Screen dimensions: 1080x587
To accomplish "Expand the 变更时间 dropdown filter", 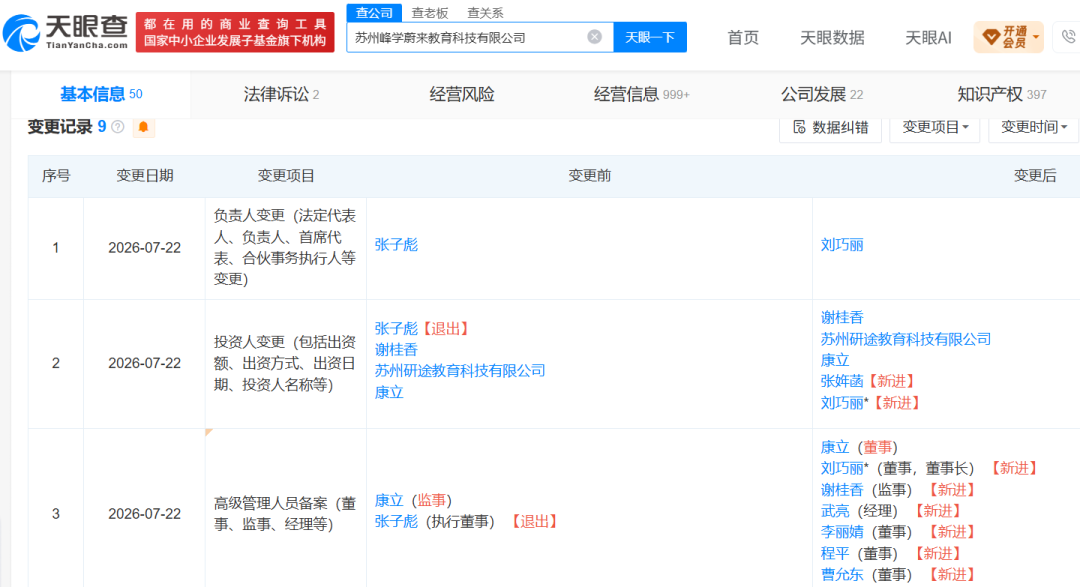I will (1033, 127).
